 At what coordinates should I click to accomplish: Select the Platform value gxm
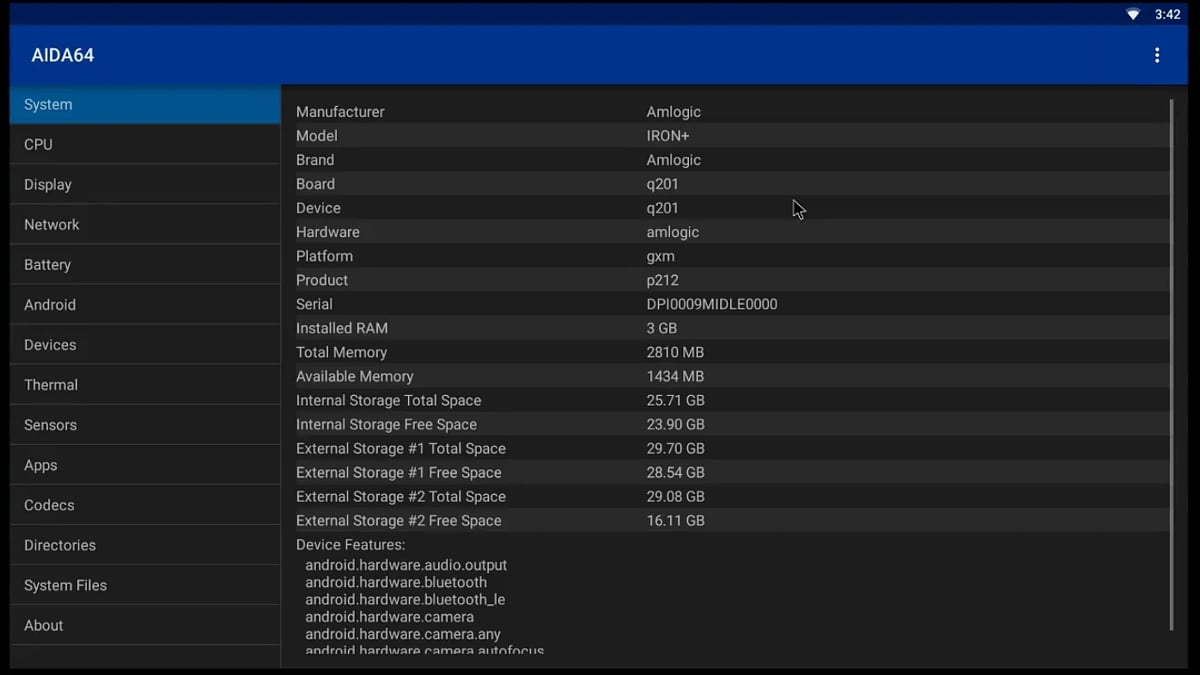(x=661, y=256)
